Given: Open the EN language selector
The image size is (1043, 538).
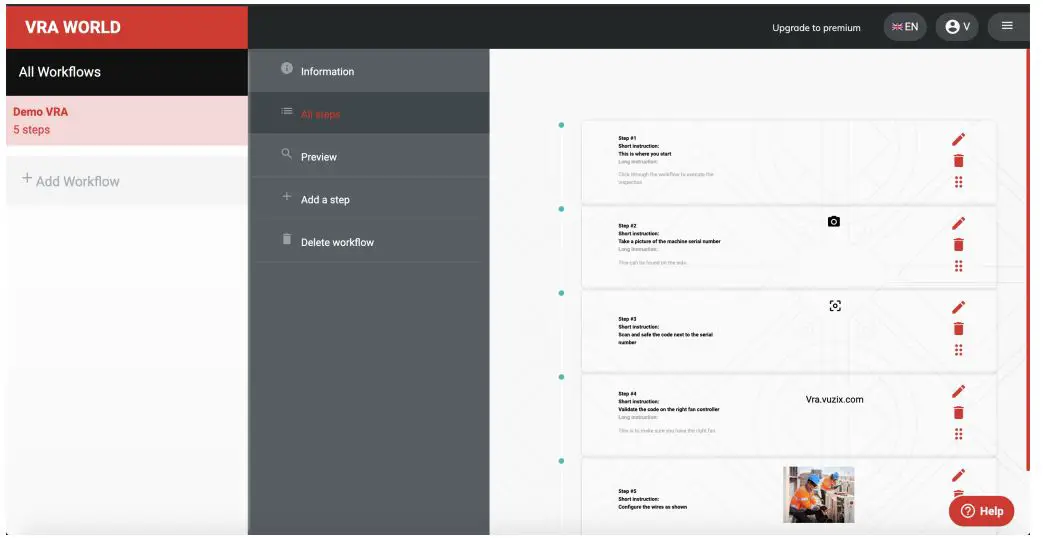Looking at the screenshot, I should coord(905,27).
